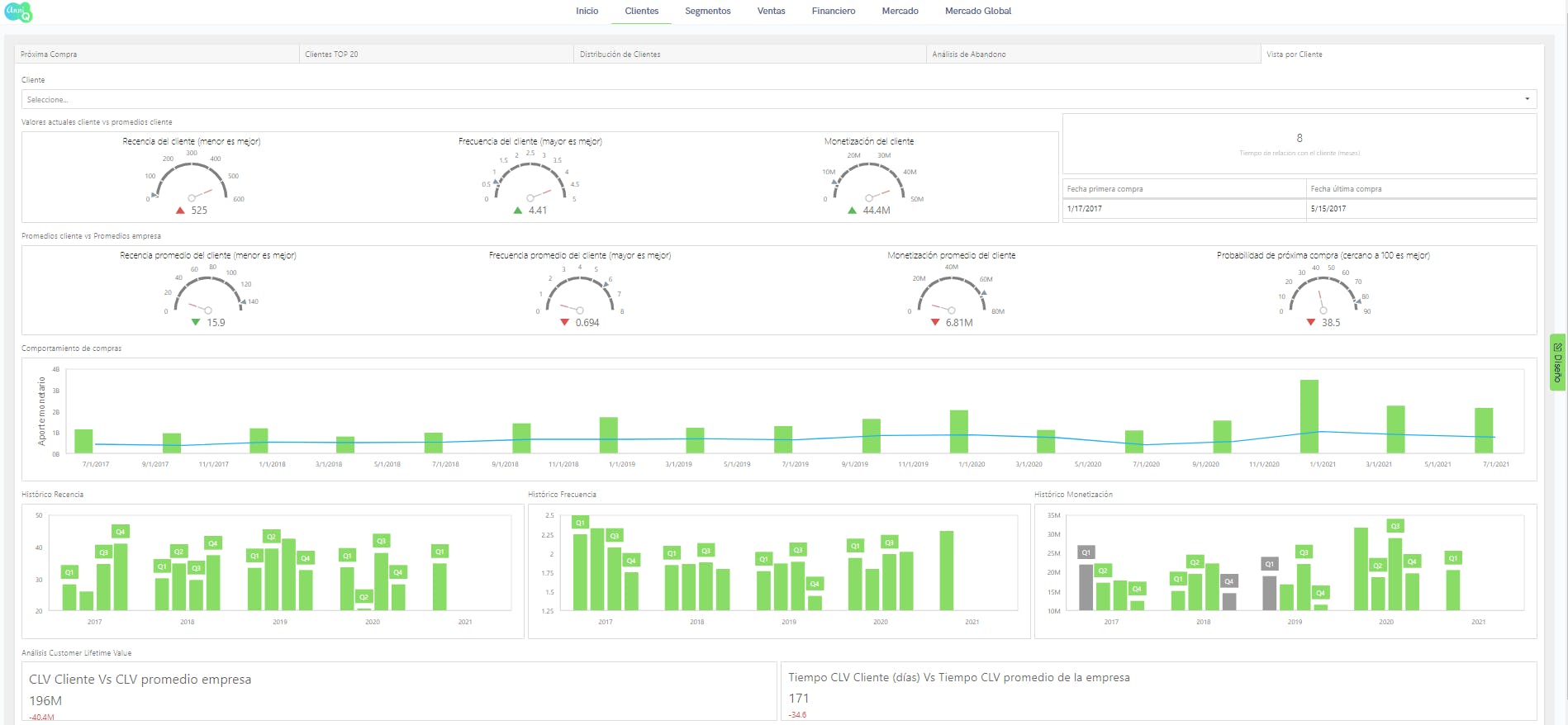Click the 2018 Q4 label in Histórico Monetización
This screenshot has height=725, width=1568.
click(x=1228, y=581)
